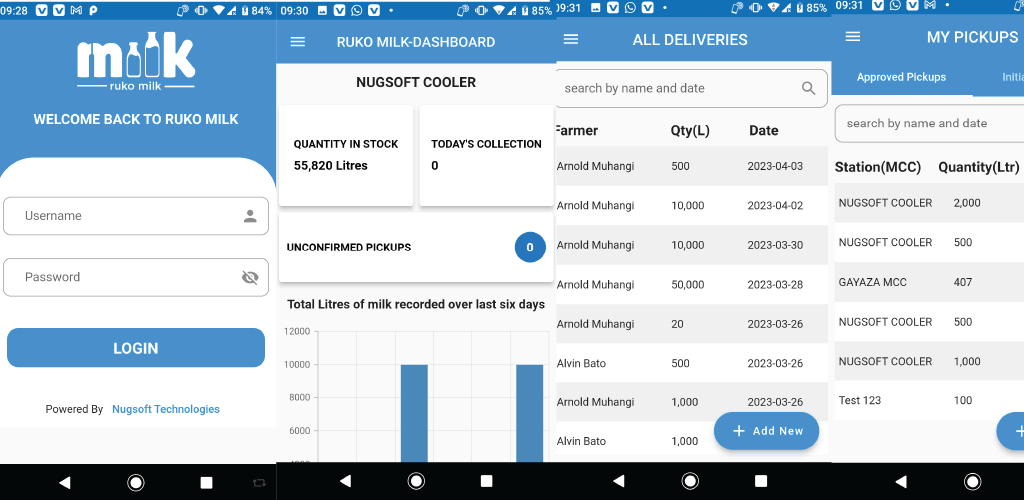Select NUGSOFT COOLER 2,000 pickup row
The height and width of the screenshot is (500, 1024).
[x=929, y=203]
